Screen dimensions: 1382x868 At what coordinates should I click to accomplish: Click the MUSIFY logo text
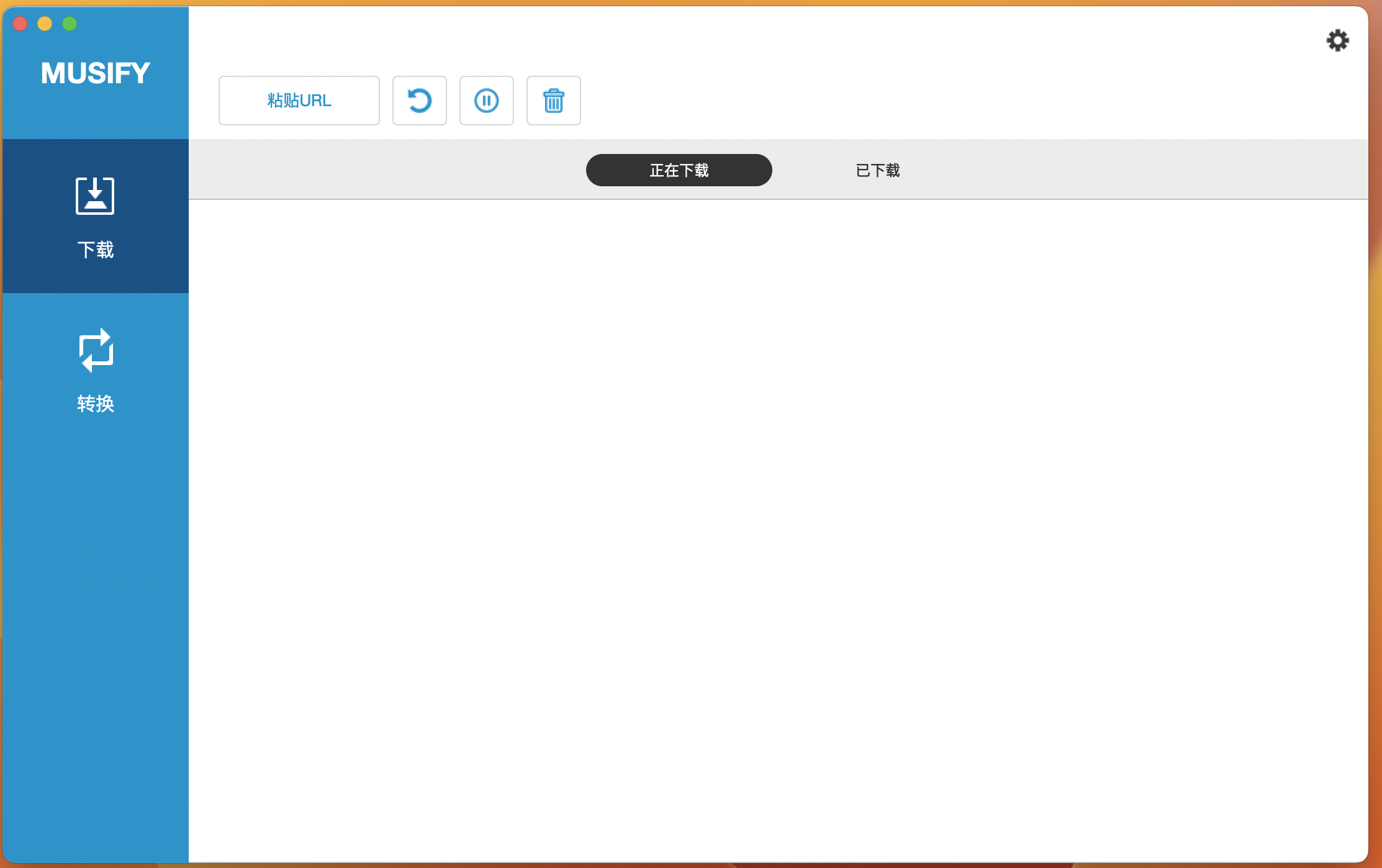(x=95, y=73)
